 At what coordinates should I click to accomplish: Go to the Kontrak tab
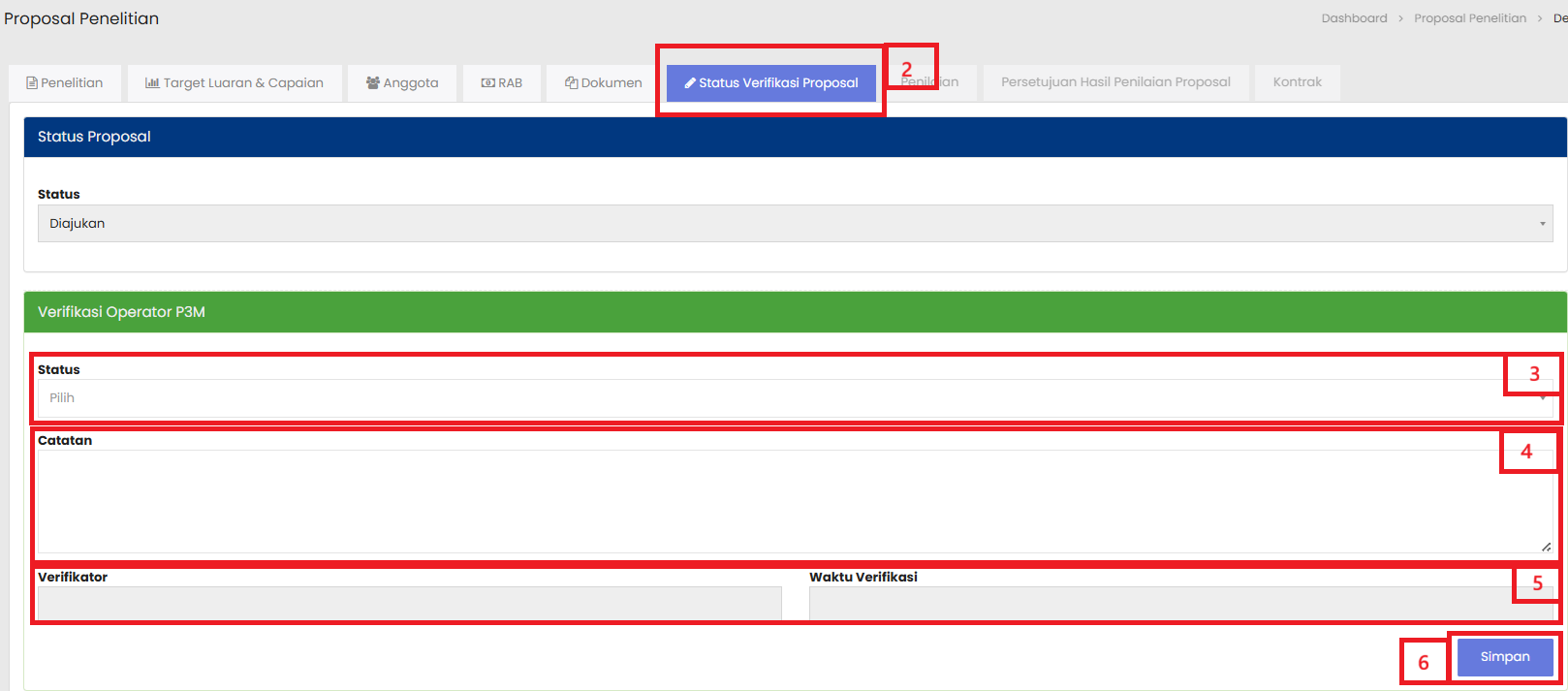pos(1297,82)
